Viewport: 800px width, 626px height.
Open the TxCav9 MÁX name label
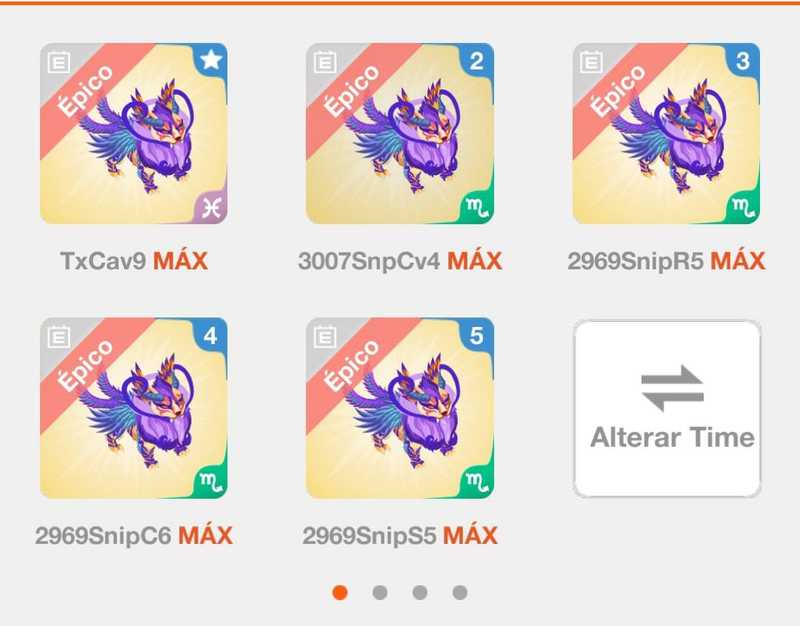(134, 261)
